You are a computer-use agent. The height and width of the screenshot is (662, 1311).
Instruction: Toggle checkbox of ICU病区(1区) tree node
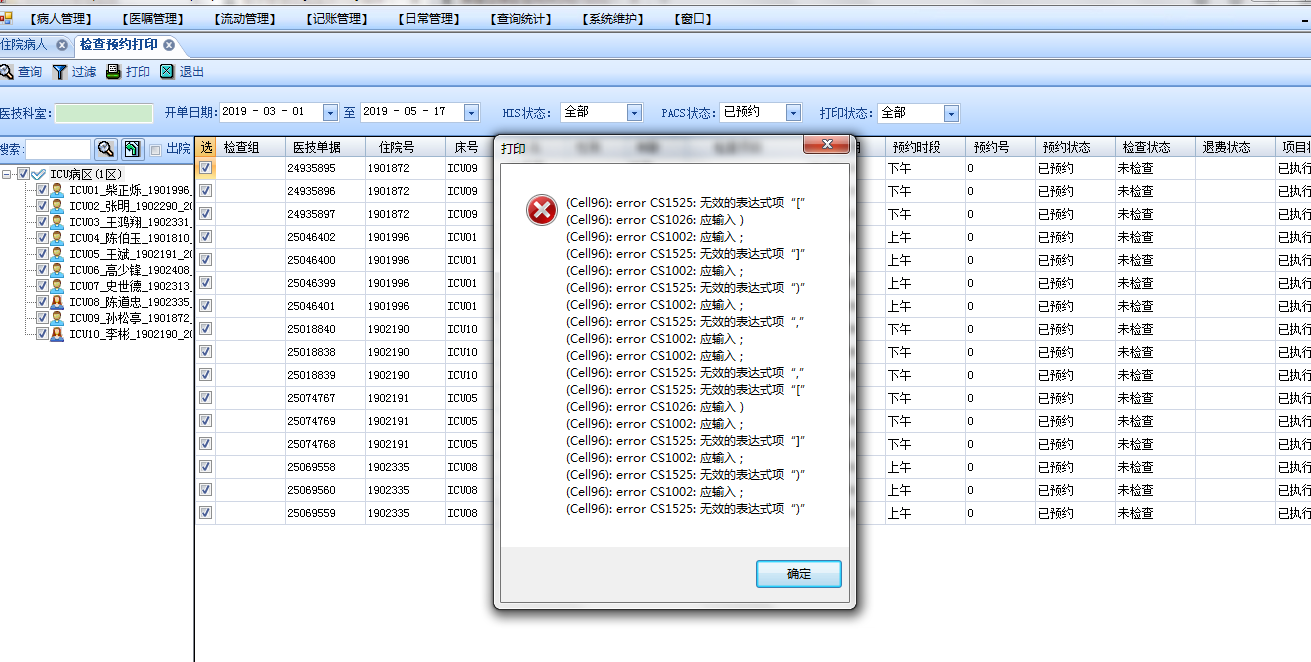coord(23,174)
